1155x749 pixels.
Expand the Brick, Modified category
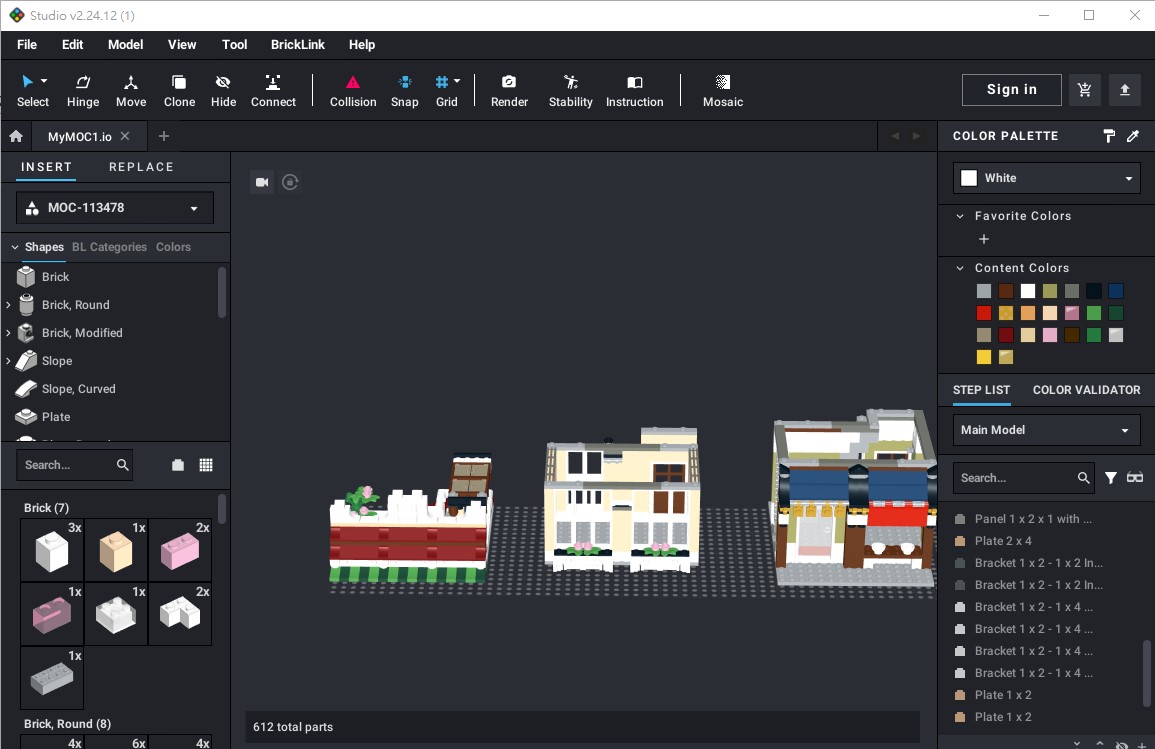tap(8, 333)
